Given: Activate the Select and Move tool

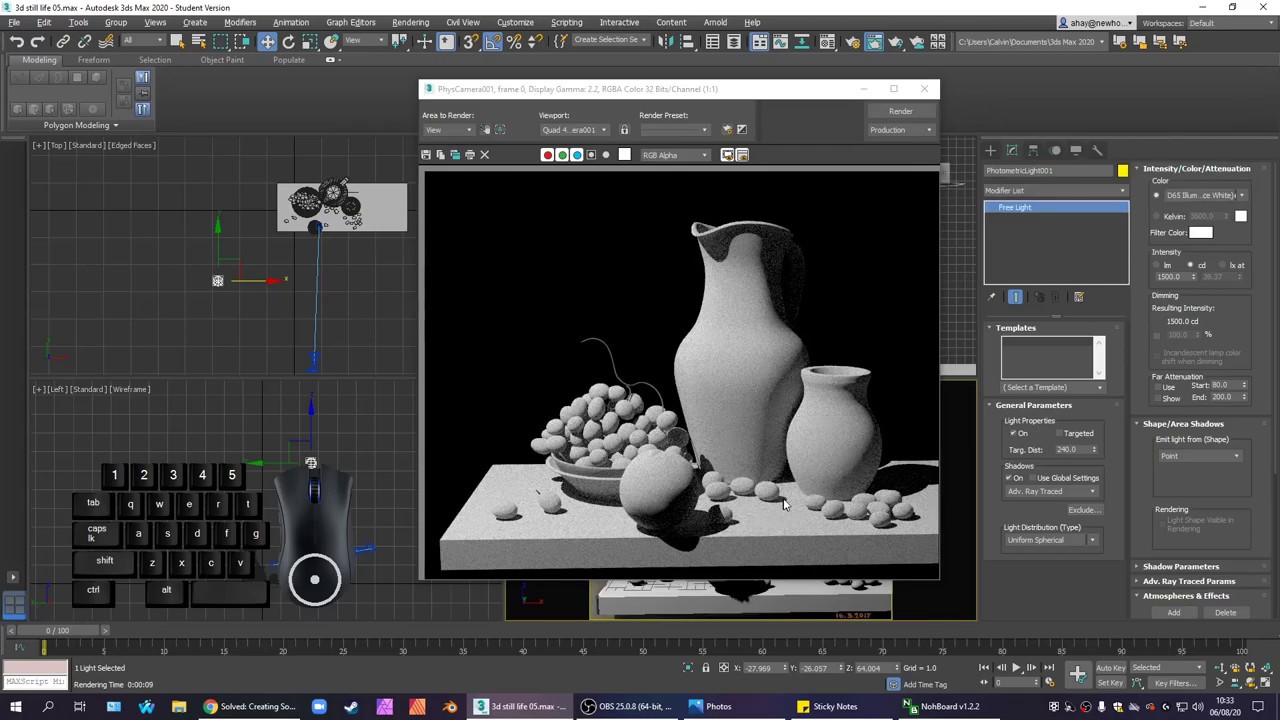Looking at the screenshot, I should 267,41.
